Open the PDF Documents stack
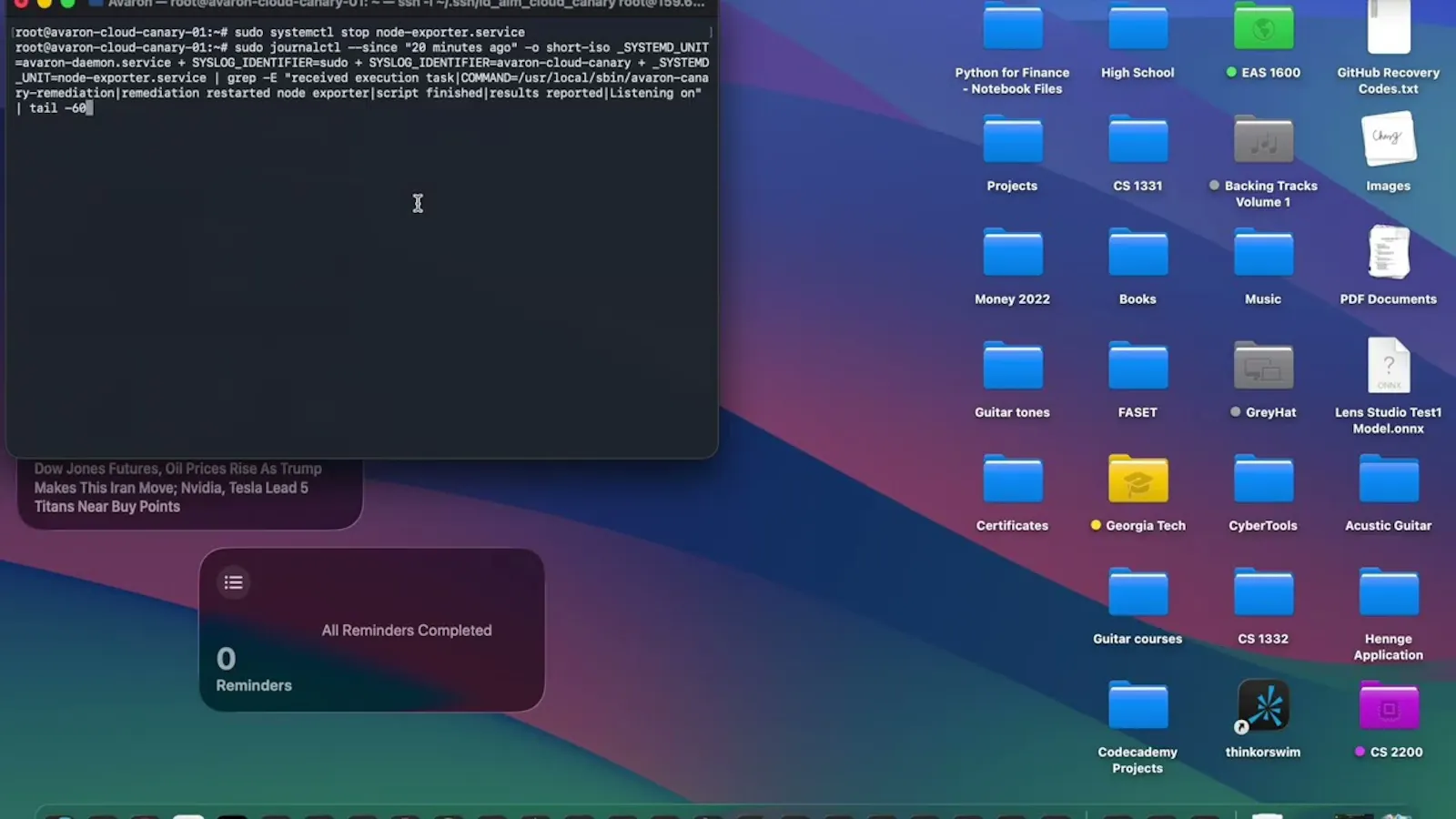This screenshot has height=819, width=1456. (1389, 252)
